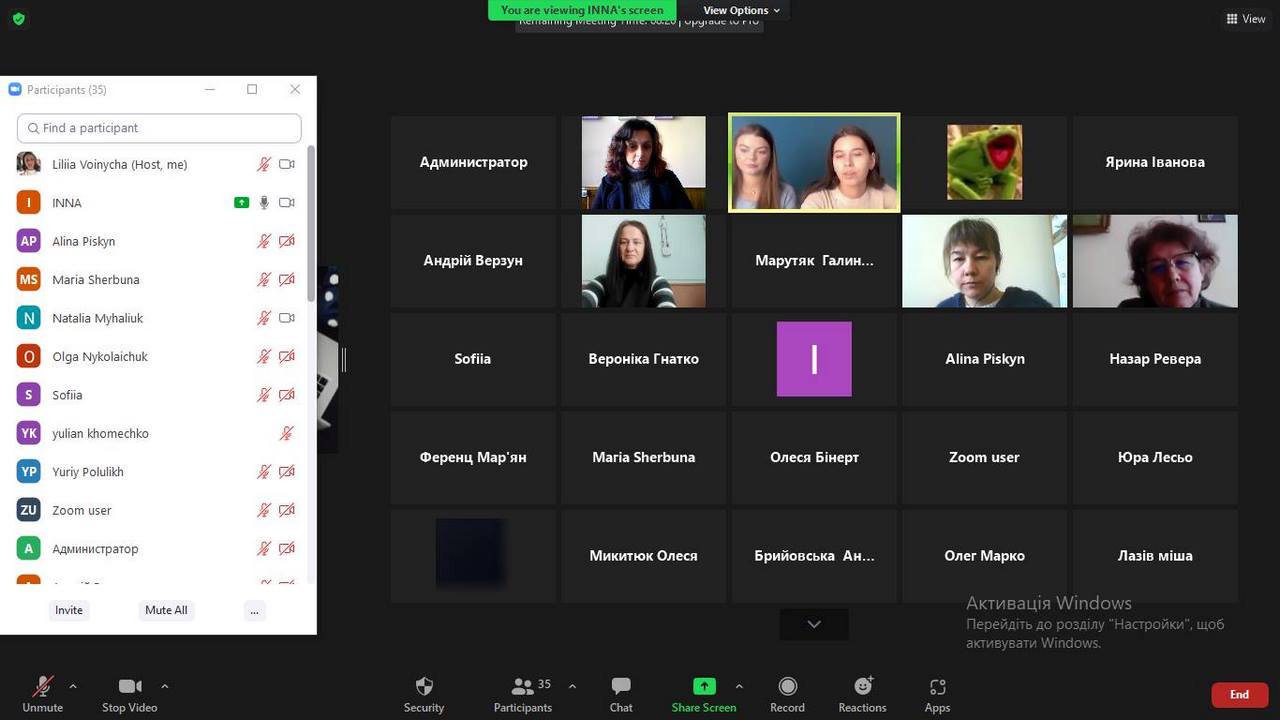
Task: Click Alina Piskyn's AP avatar
Action: pos(28,241)
